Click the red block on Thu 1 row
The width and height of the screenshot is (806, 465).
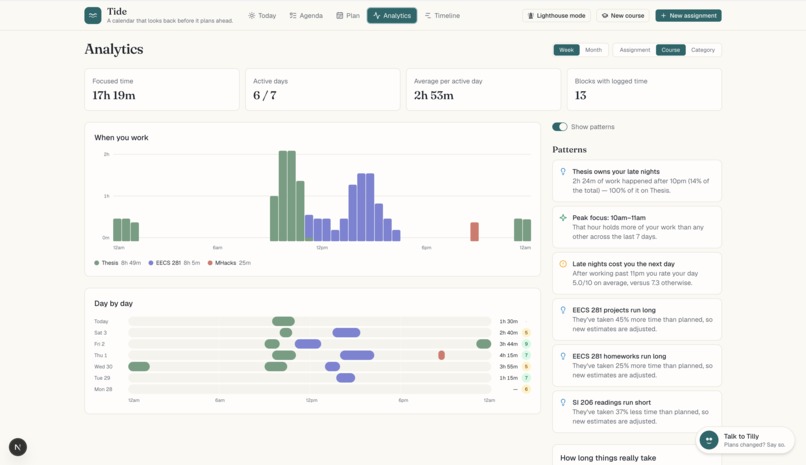click(x=442, y=355)
